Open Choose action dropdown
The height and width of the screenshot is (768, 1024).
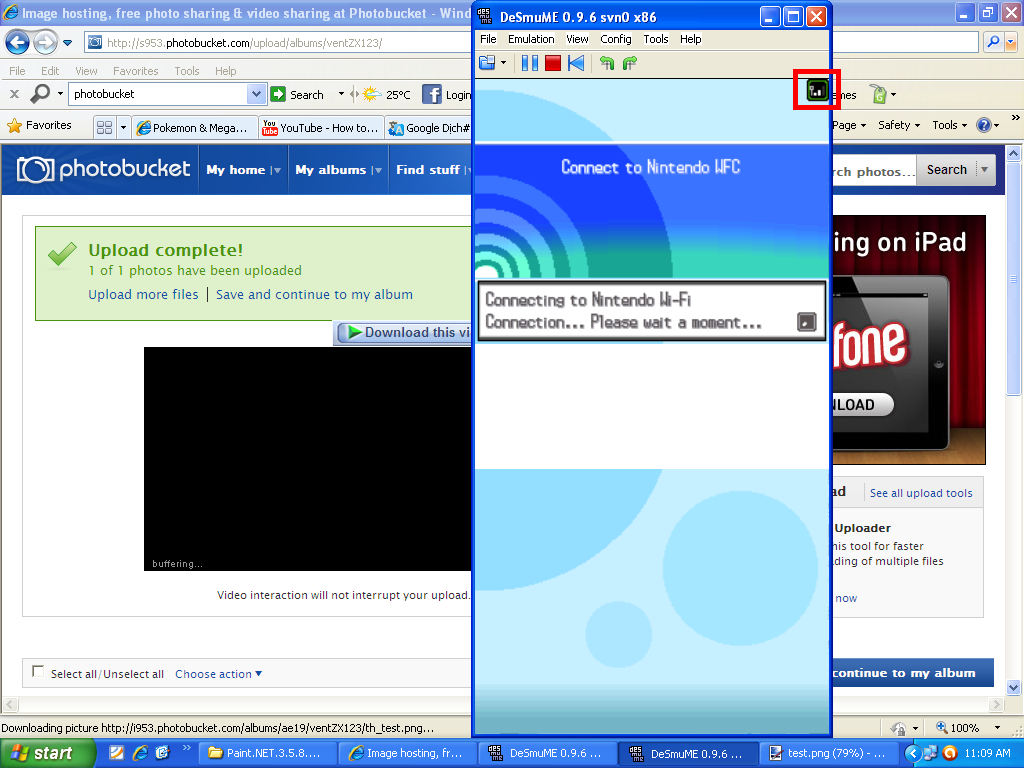click(x=218, y=674)
